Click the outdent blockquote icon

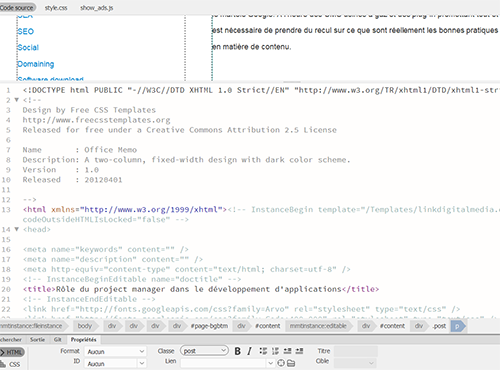287,351
